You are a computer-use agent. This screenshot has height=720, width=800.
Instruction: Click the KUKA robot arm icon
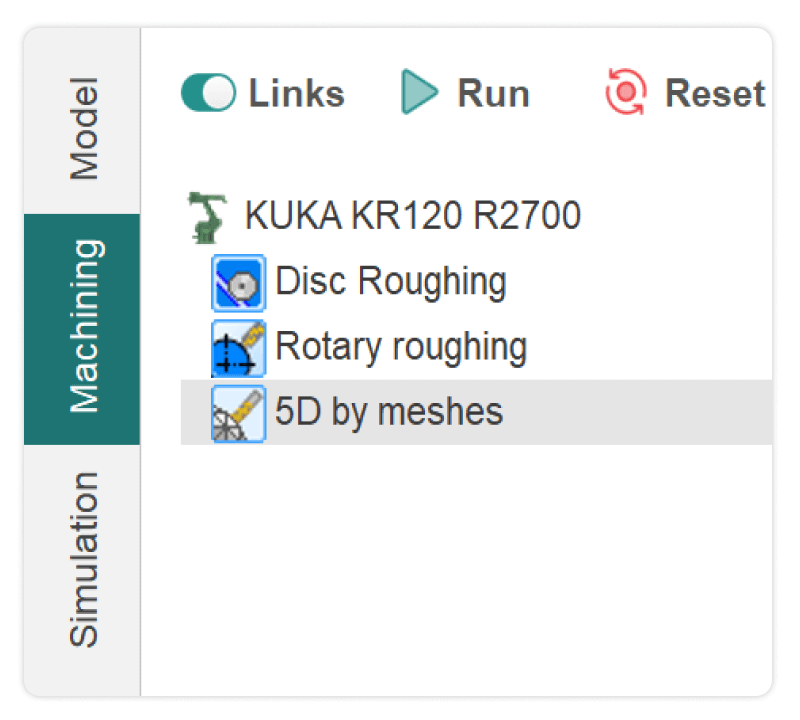(x=207, y=216)
